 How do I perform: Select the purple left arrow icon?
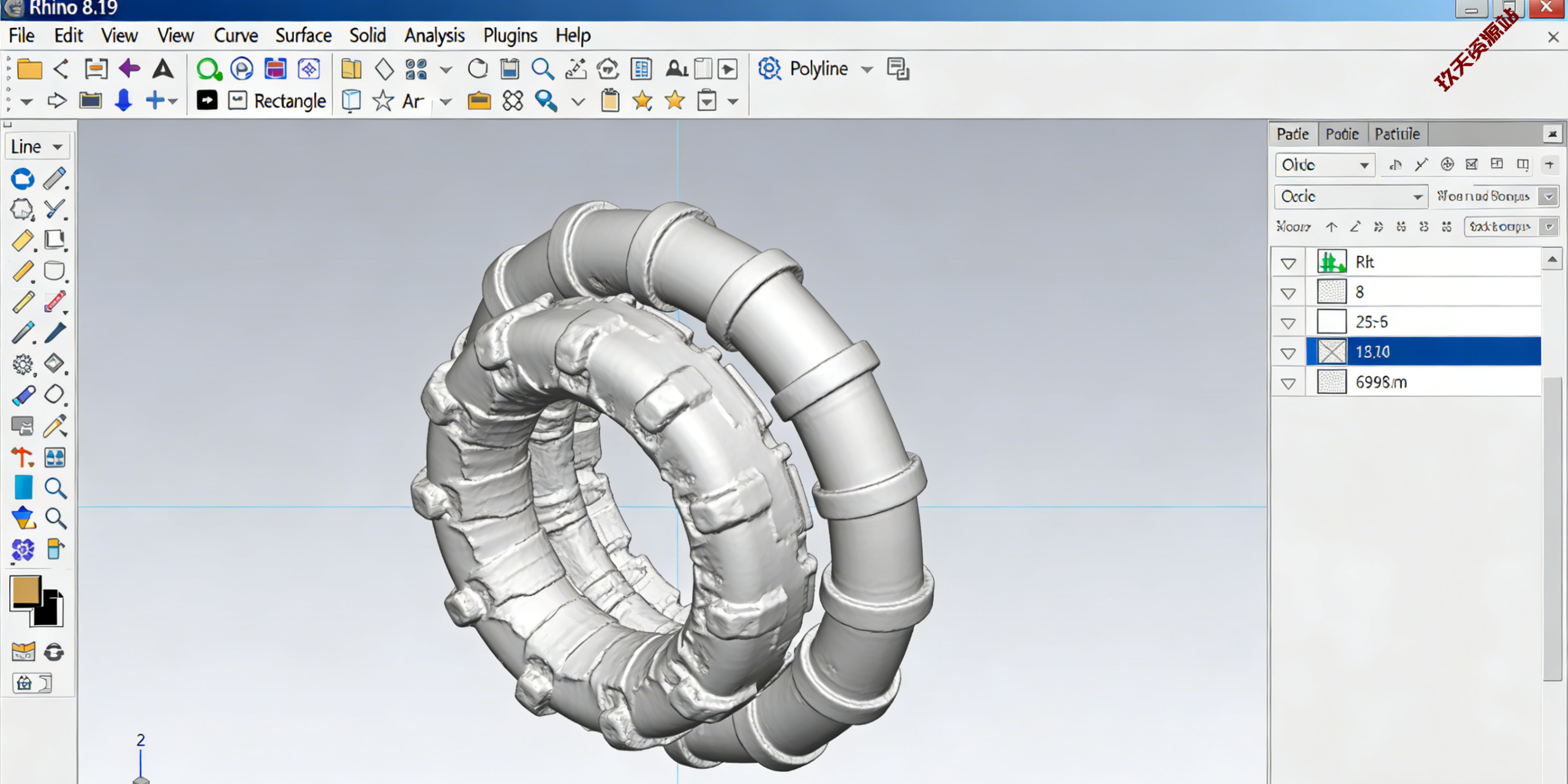pyautogui.click(x=129, y=69)
